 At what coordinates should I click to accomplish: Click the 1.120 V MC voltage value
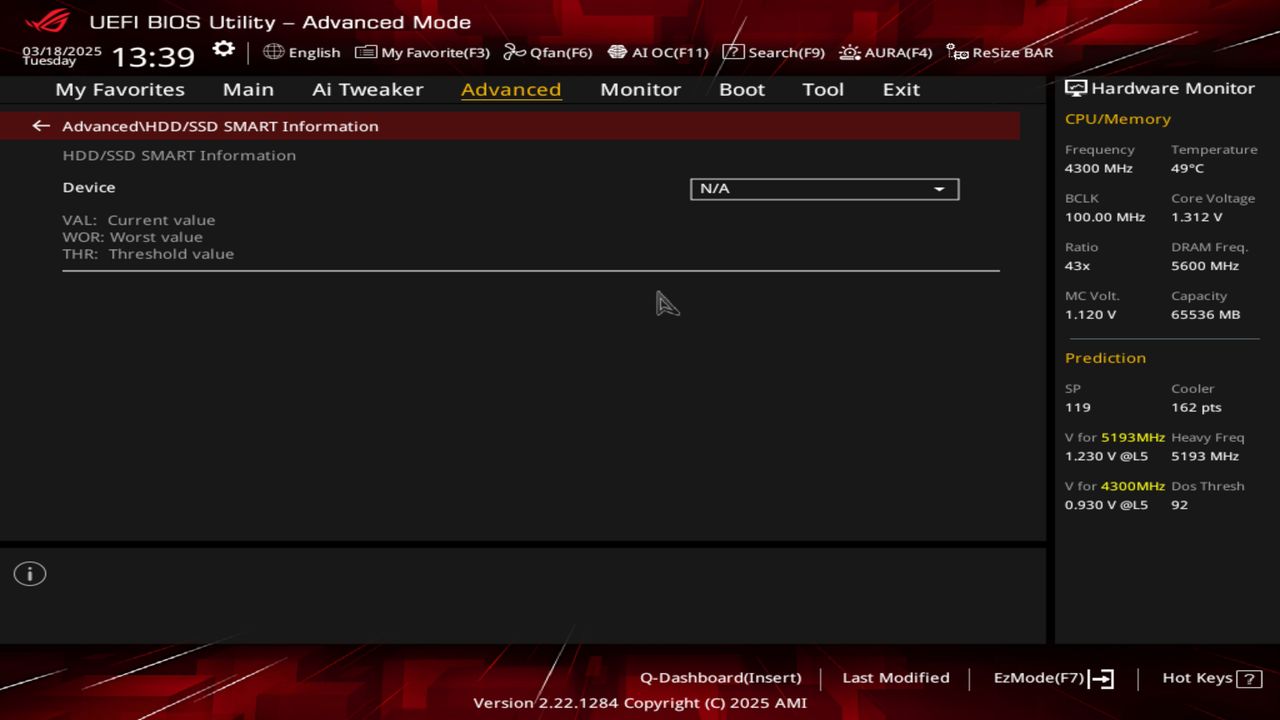1091,315
